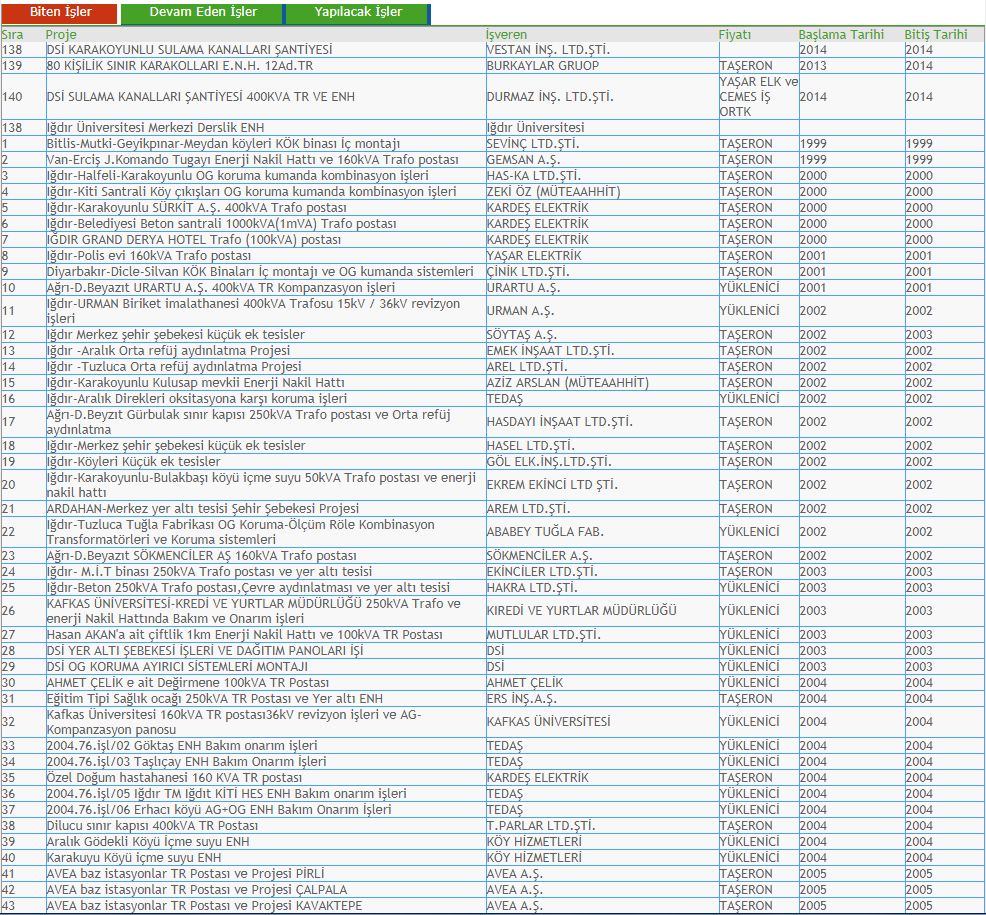Click DURMAZ İNŞ. LTD.ŞTİ. employer cell
Image resolution: width=986 pixels, height=915 pixels.
pos(602,97)
